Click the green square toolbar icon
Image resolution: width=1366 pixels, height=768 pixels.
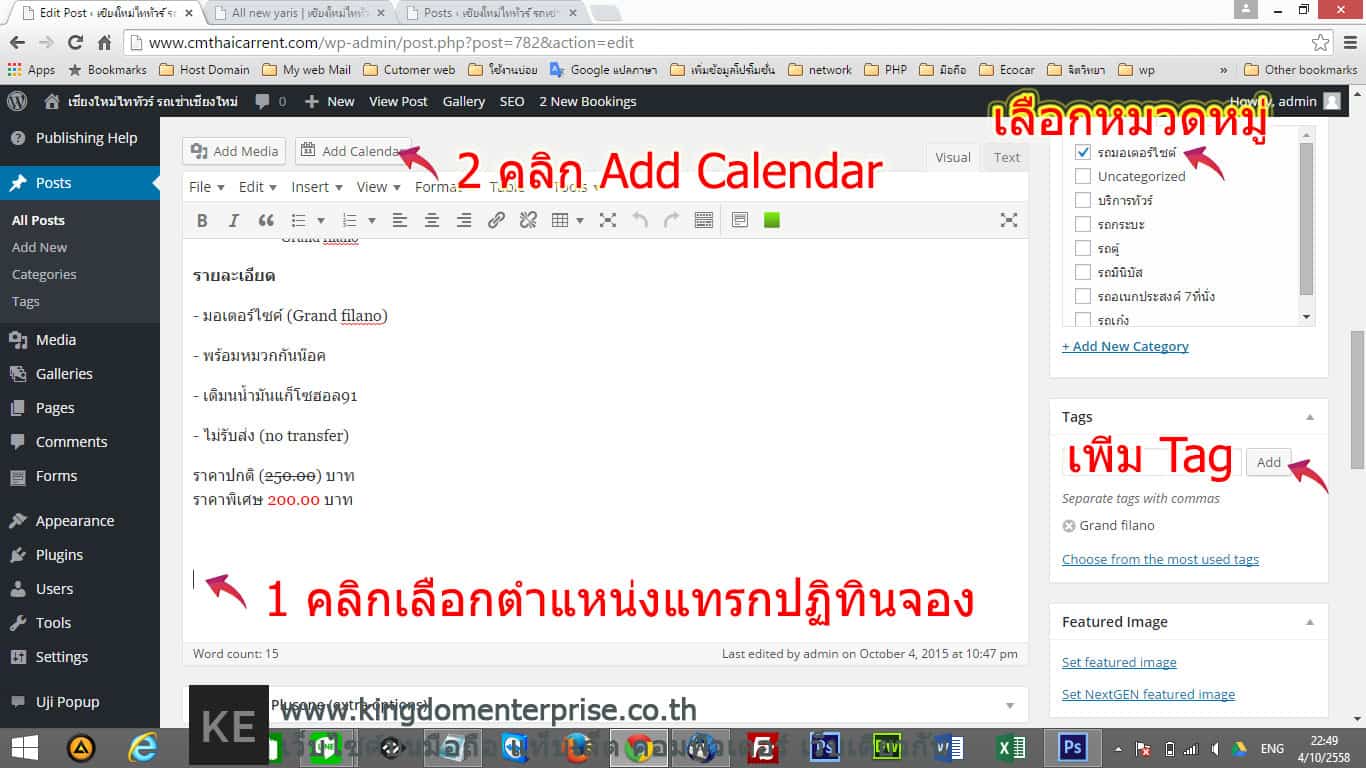tap(771, 221)
